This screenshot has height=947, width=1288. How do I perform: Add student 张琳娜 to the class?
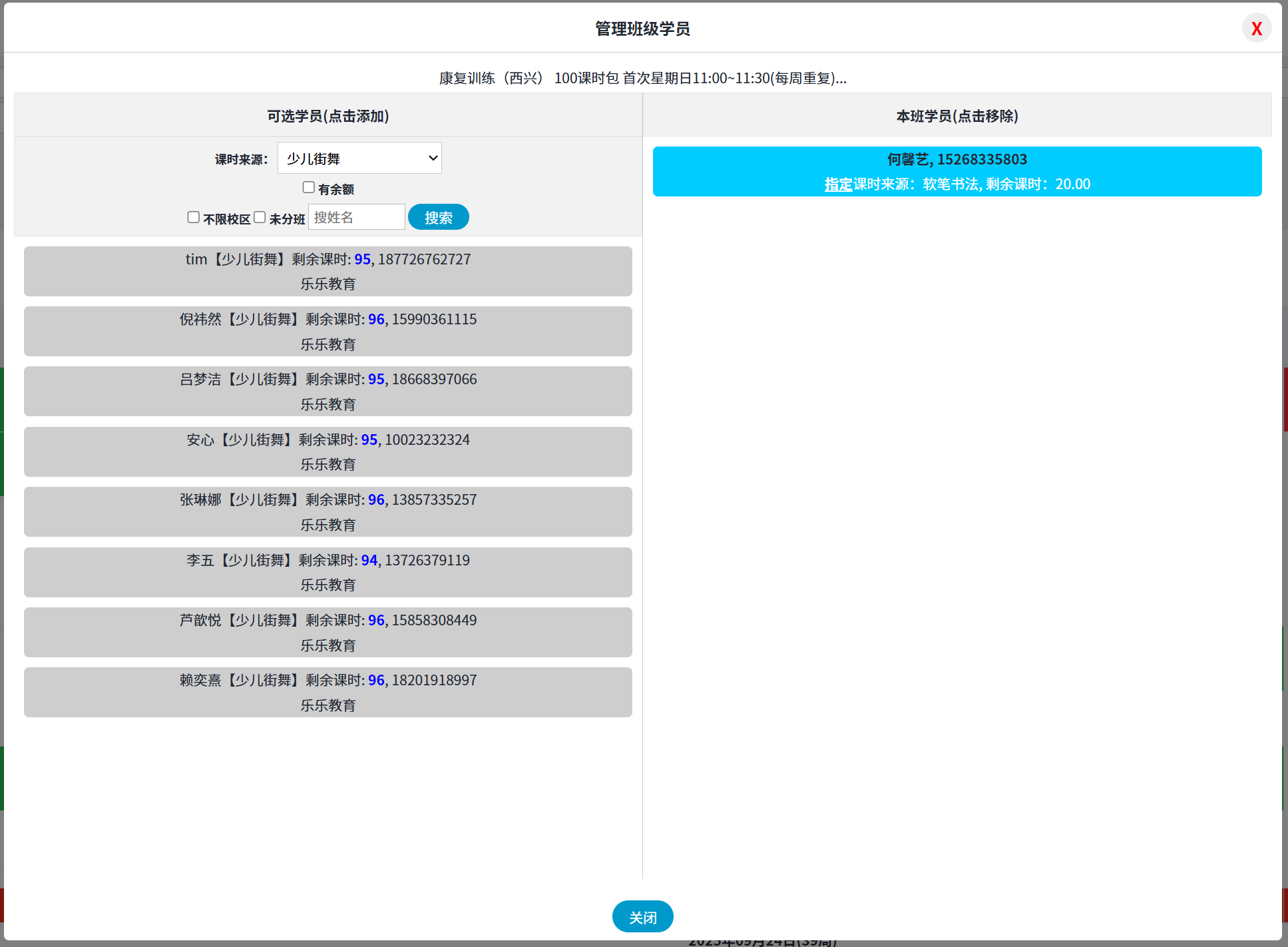(x=327, y=511)
